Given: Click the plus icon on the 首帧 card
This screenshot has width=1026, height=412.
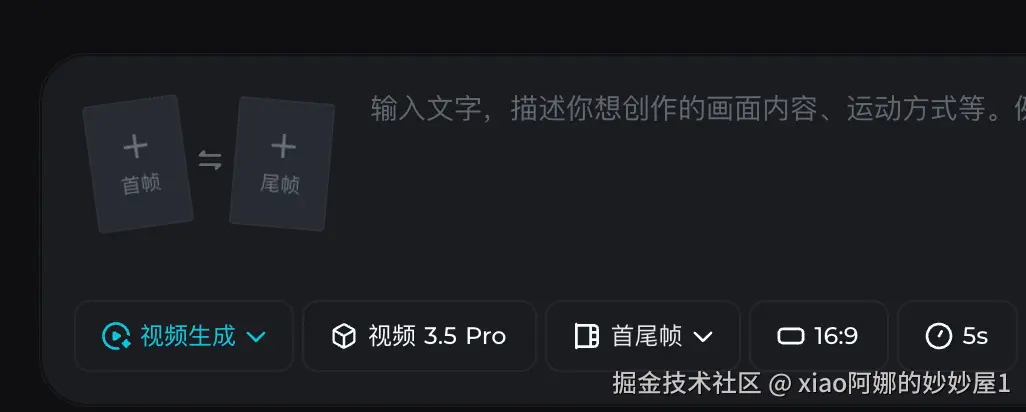Looking at the screenshot, I should tap(135, 146).
